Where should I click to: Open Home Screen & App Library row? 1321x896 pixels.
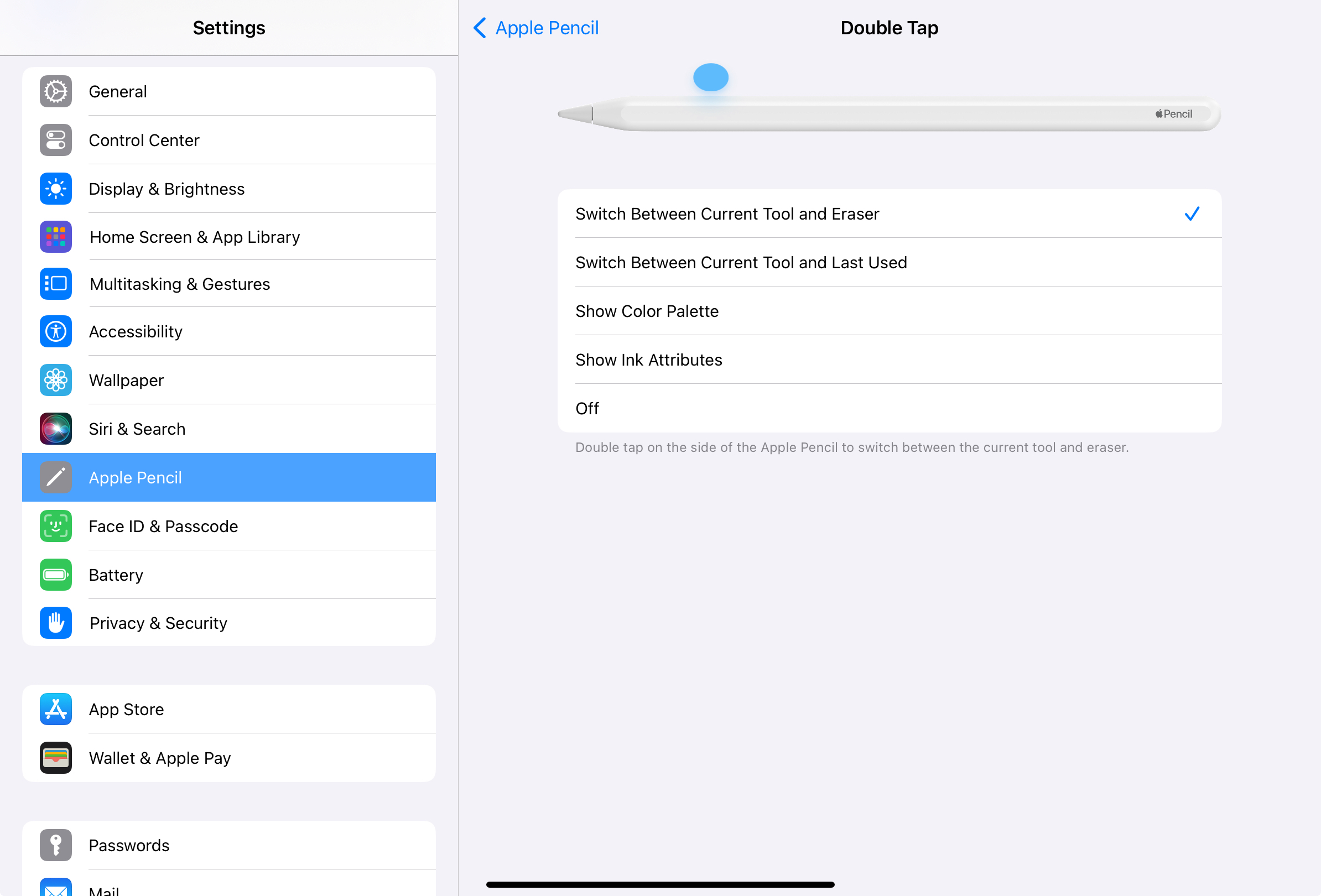[229, 237]
